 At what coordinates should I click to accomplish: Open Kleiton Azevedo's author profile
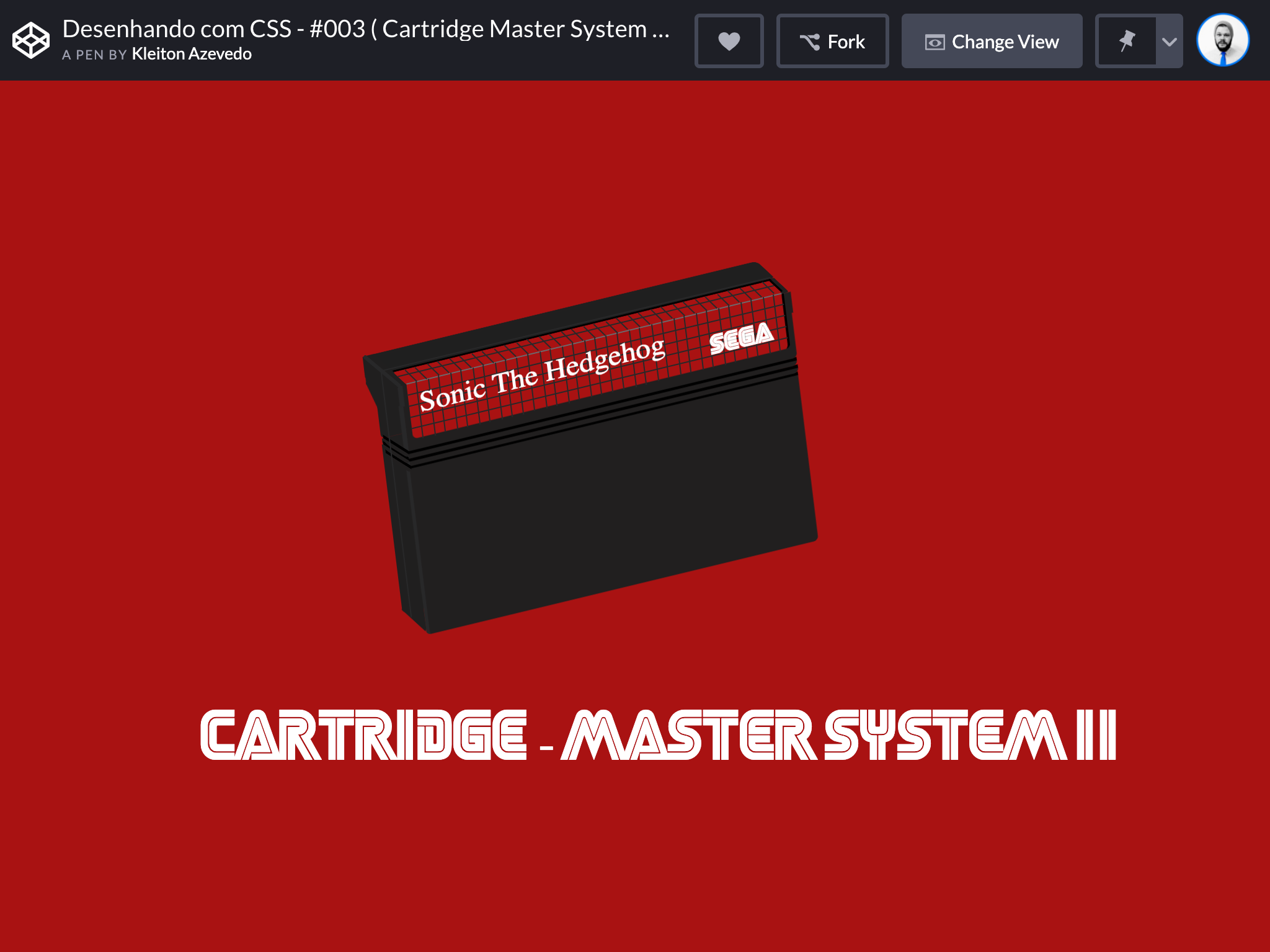(x=191, y=55)
